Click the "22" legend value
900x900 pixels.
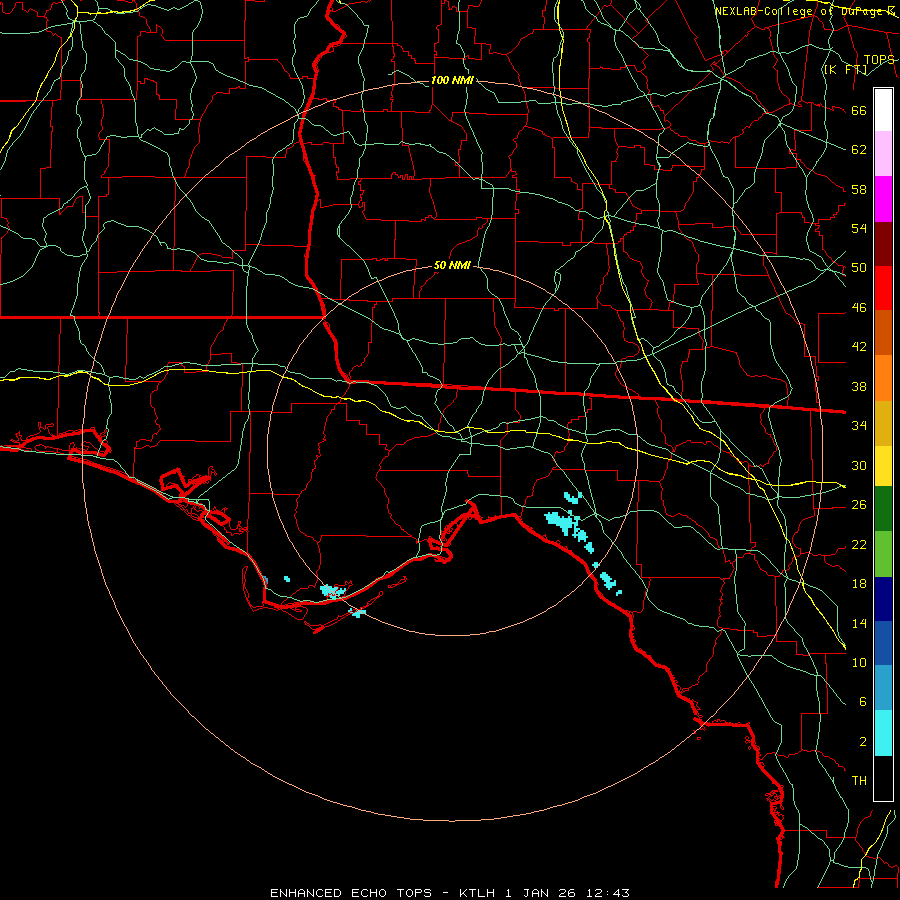[859, 544]
